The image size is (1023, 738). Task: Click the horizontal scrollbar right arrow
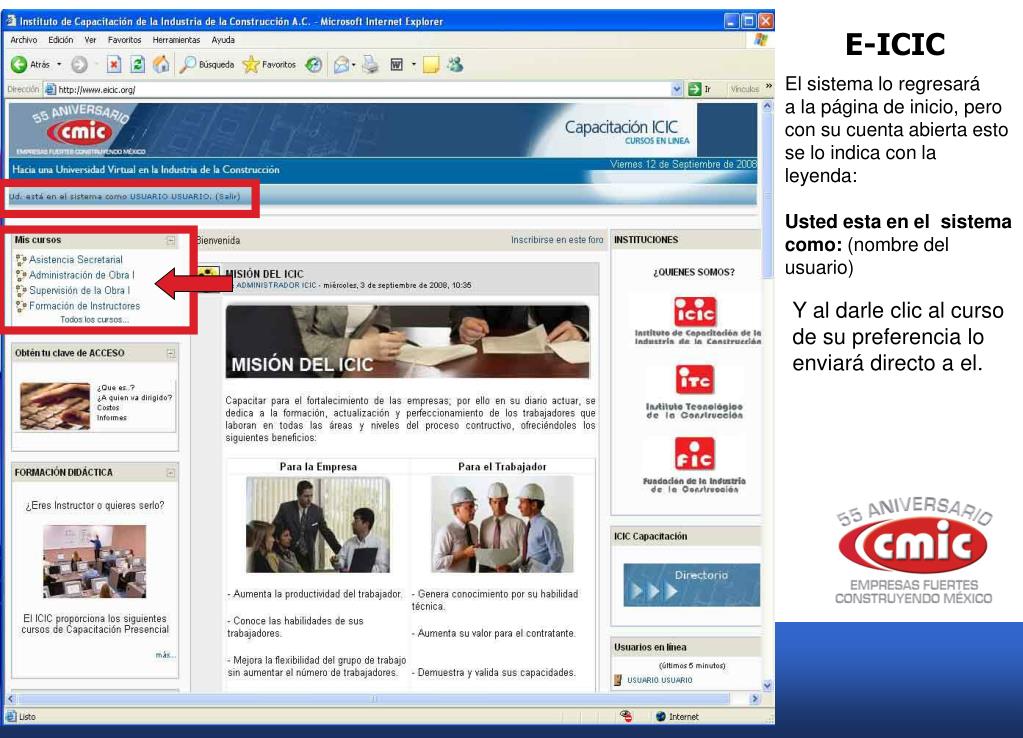pyautogui.click(x=755, y=699)
